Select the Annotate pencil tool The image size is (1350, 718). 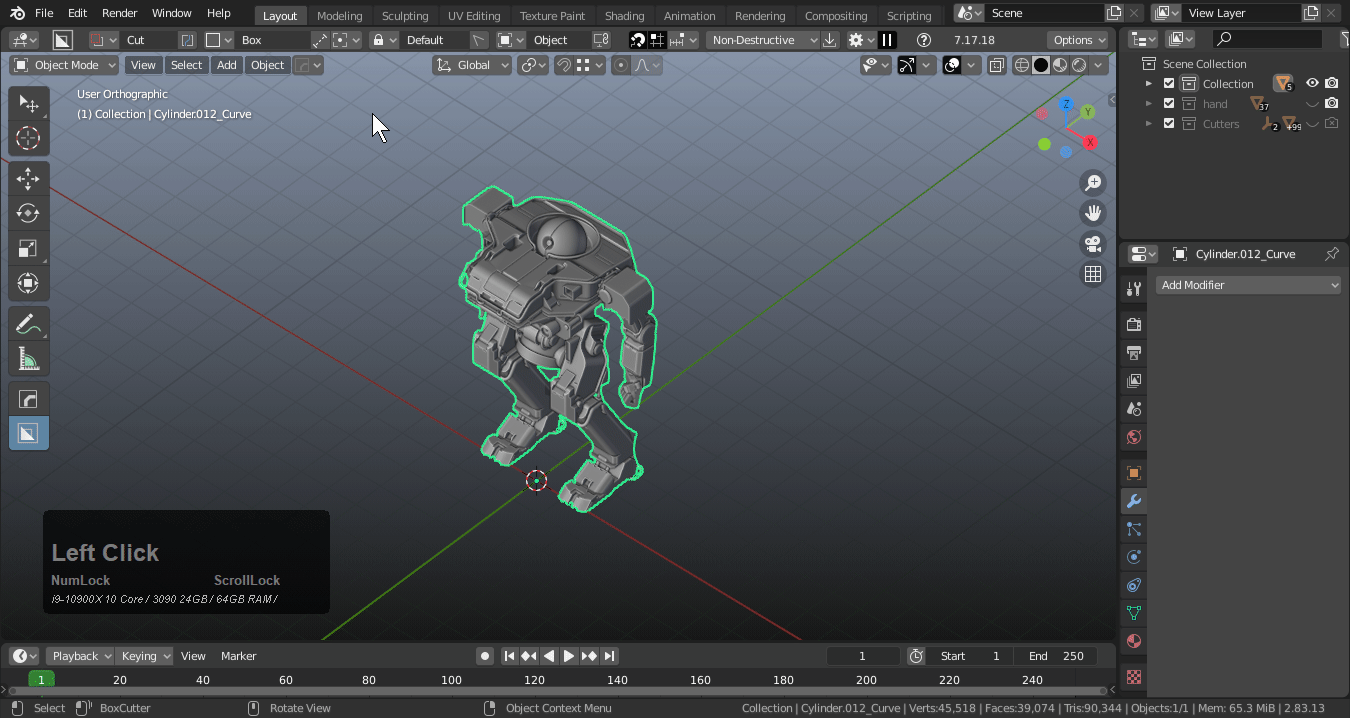[28, 324]
